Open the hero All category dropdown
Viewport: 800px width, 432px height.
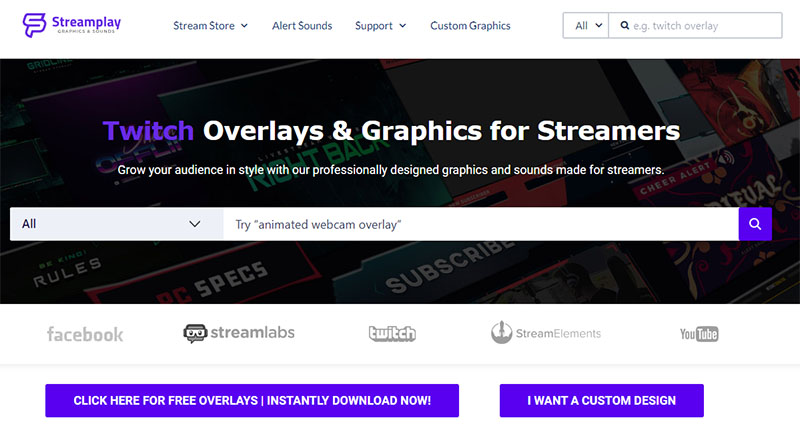pos(117,224)
